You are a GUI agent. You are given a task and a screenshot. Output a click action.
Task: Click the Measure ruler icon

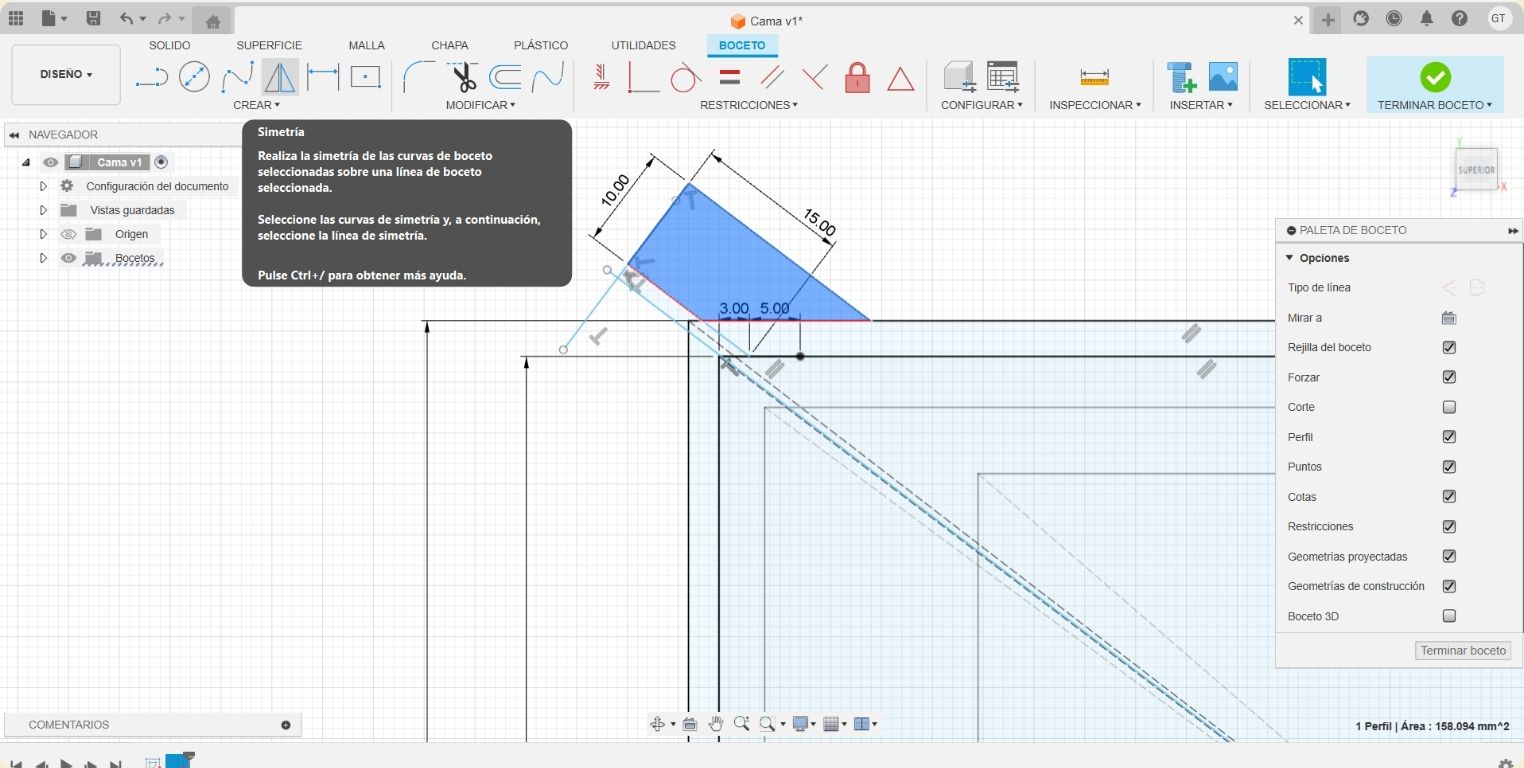pyautogui.click(x=1095, y=77)
